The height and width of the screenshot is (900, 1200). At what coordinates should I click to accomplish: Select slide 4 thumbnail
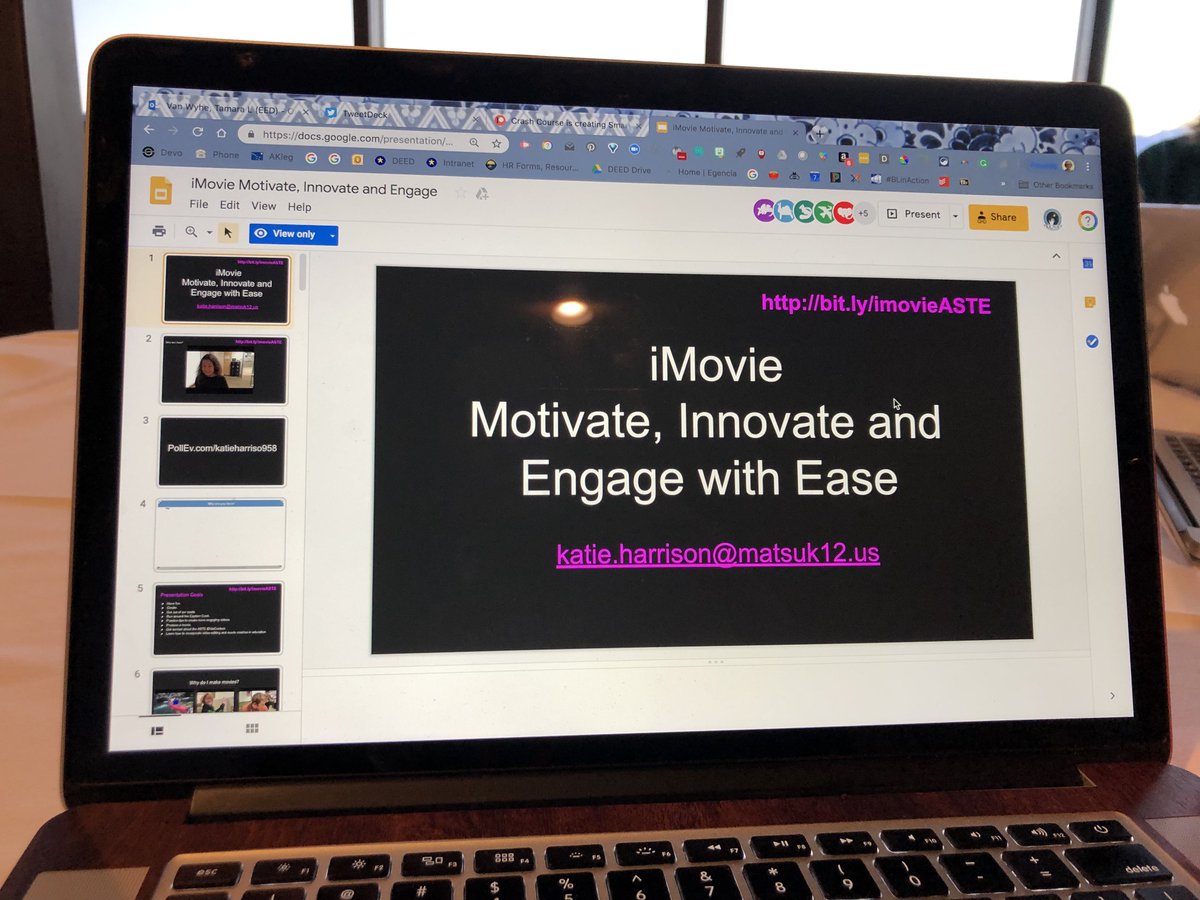(x=220, y=534)
